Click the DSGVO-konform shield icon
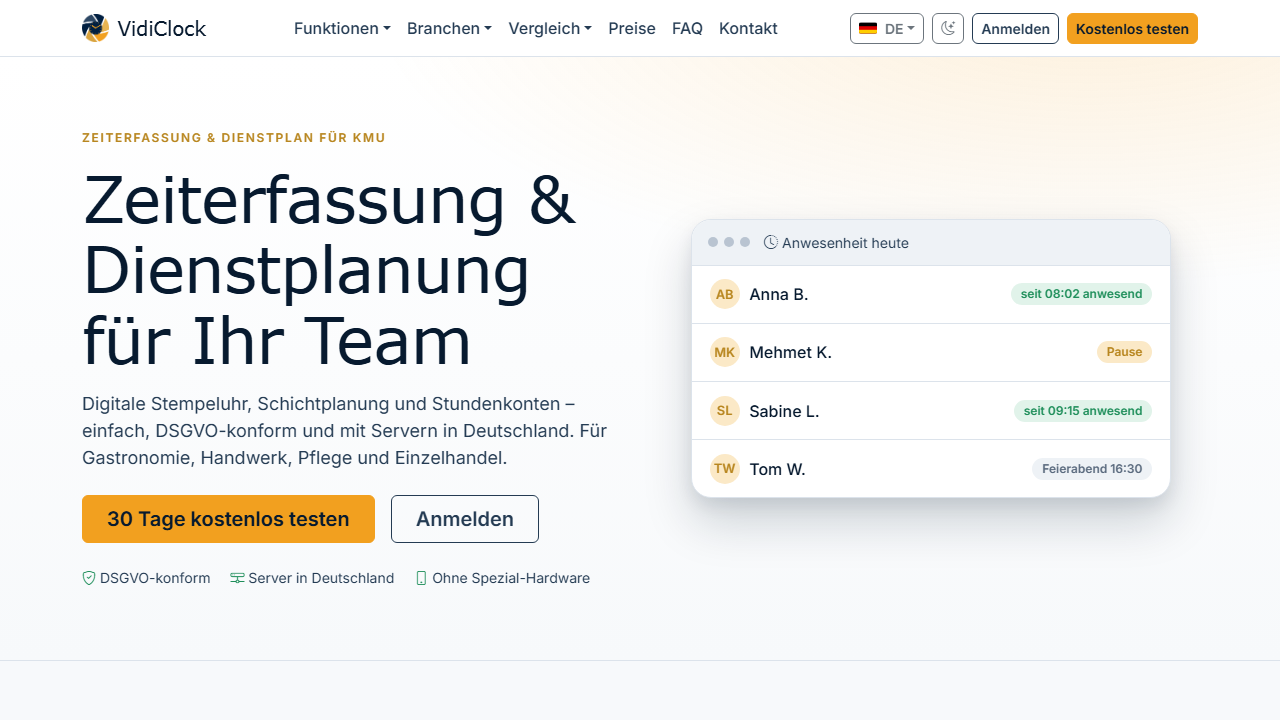 (89, 578)
